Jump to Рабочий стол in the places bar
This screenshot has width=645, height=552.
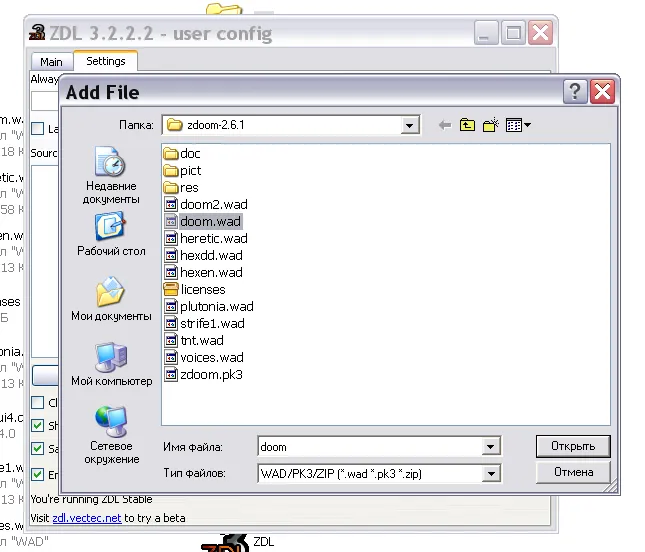111,235
